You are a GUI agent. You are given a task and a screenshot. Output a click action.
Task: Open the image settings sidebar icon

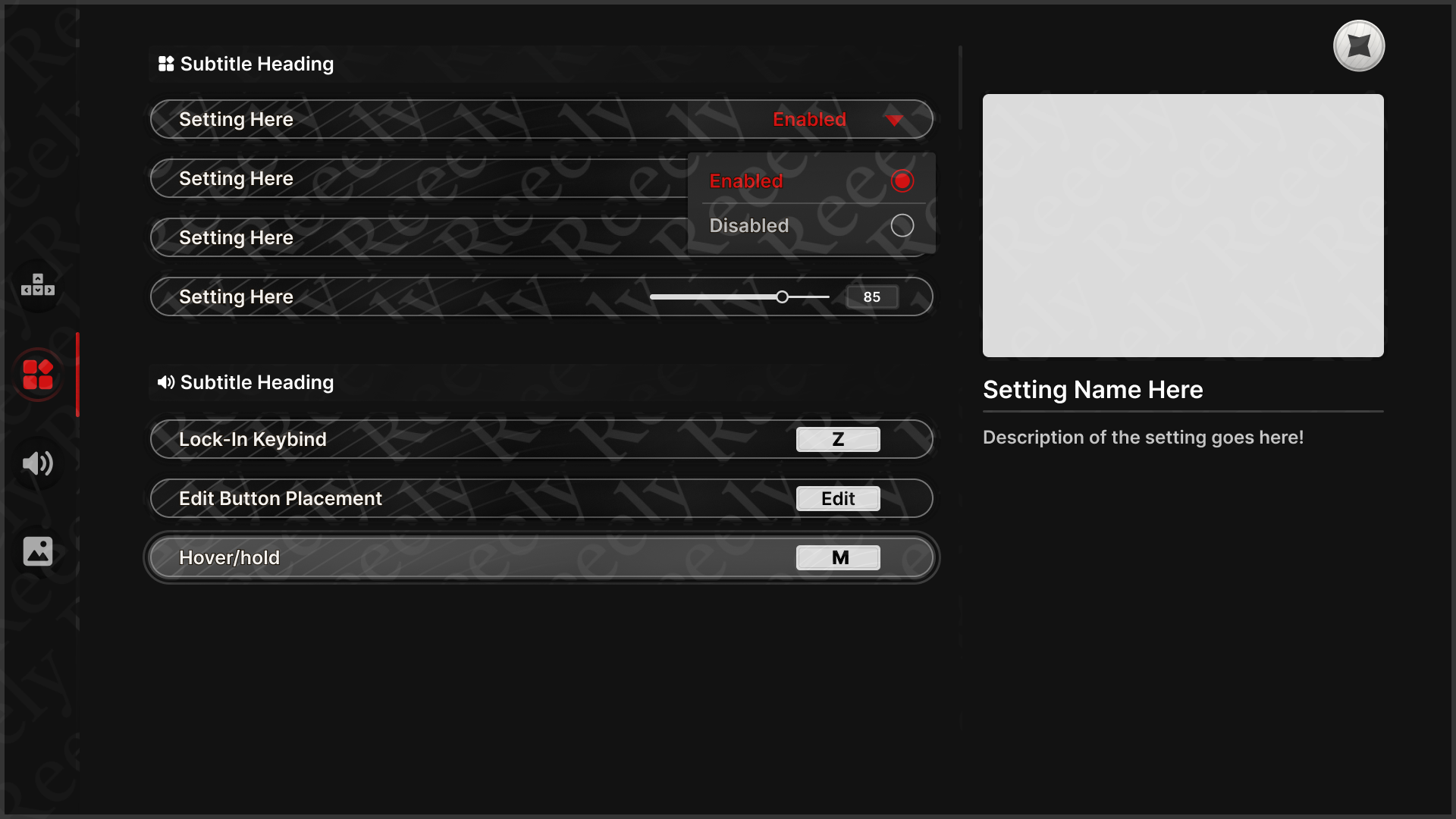38,551
